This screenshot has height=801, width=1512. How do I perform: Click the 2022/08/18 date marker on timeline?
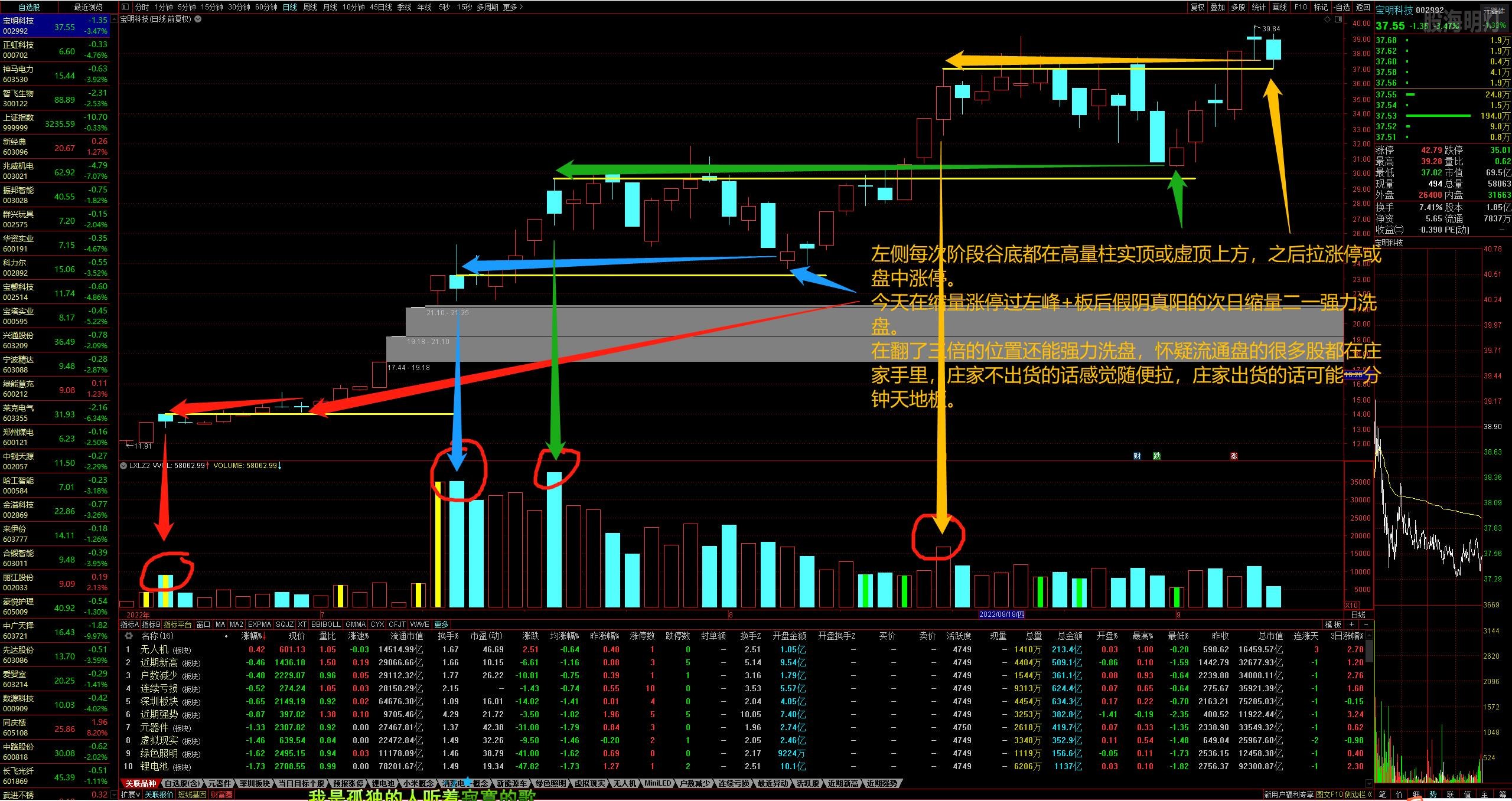point(1002,614)
